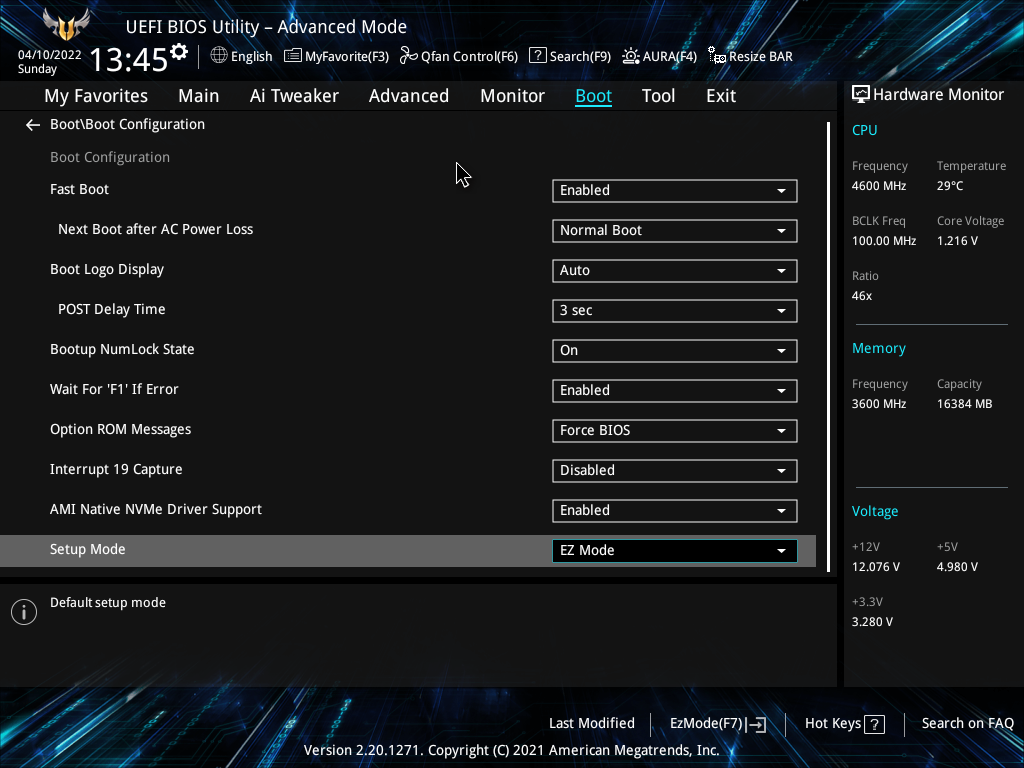The height and width of the screenshot is (768, 1024).
Task: Open Qfan Control fan icon
Action: point(408,56)
